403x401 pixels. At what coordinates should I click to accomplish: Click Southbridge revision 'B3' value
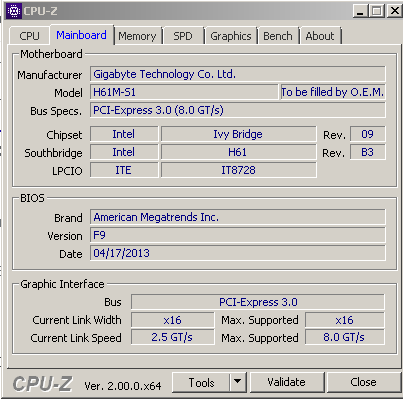click(368, 152)
